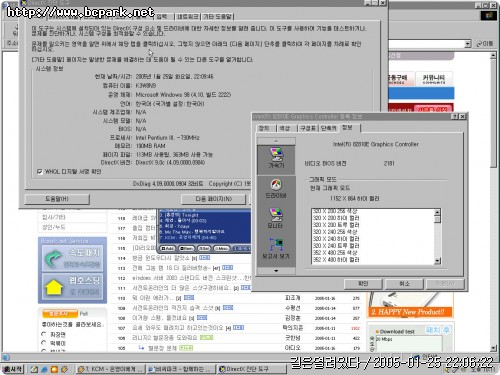This screenshot has width=500, height=375.
Task: Open the 네트워크 tab in DirectX dialog
Action: pyautogui.click(x=187, y=16)
